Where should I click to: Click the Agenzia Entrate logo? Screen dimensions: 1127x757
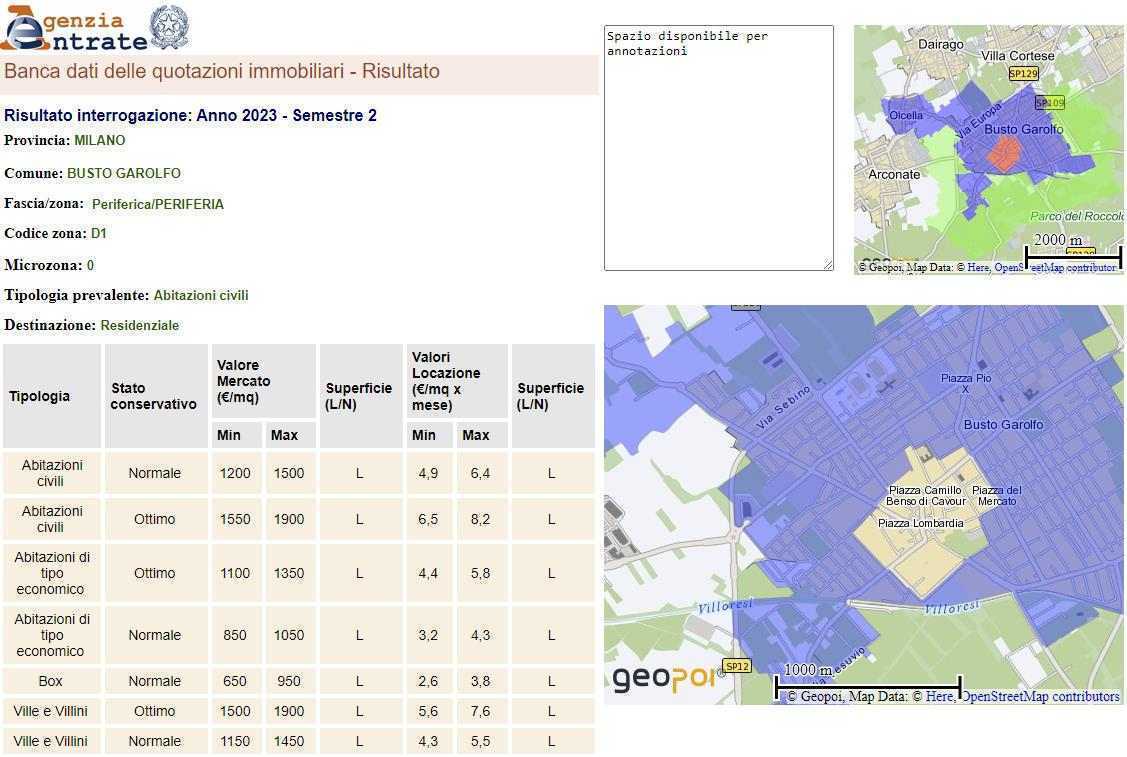pyautogui.click(x=75, y=29)
